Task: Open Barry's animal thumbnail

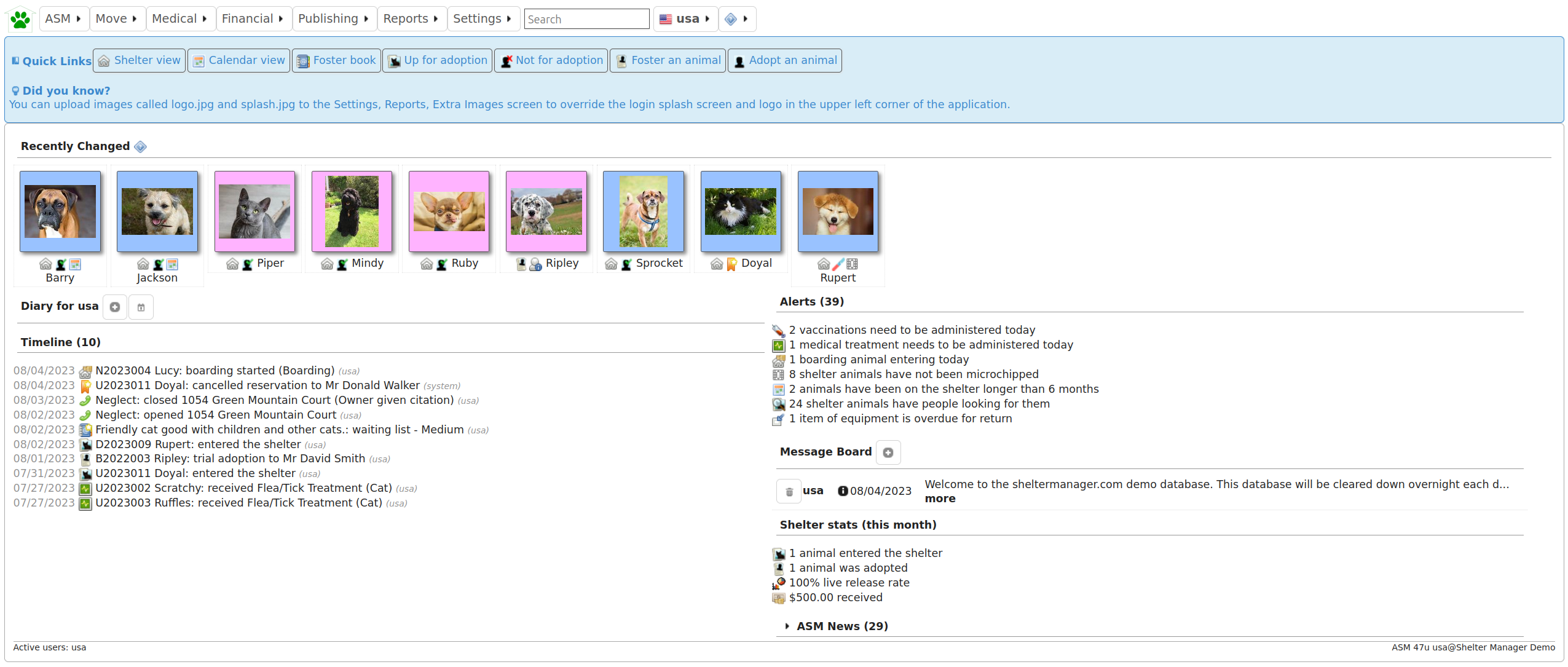Action: 60,211
